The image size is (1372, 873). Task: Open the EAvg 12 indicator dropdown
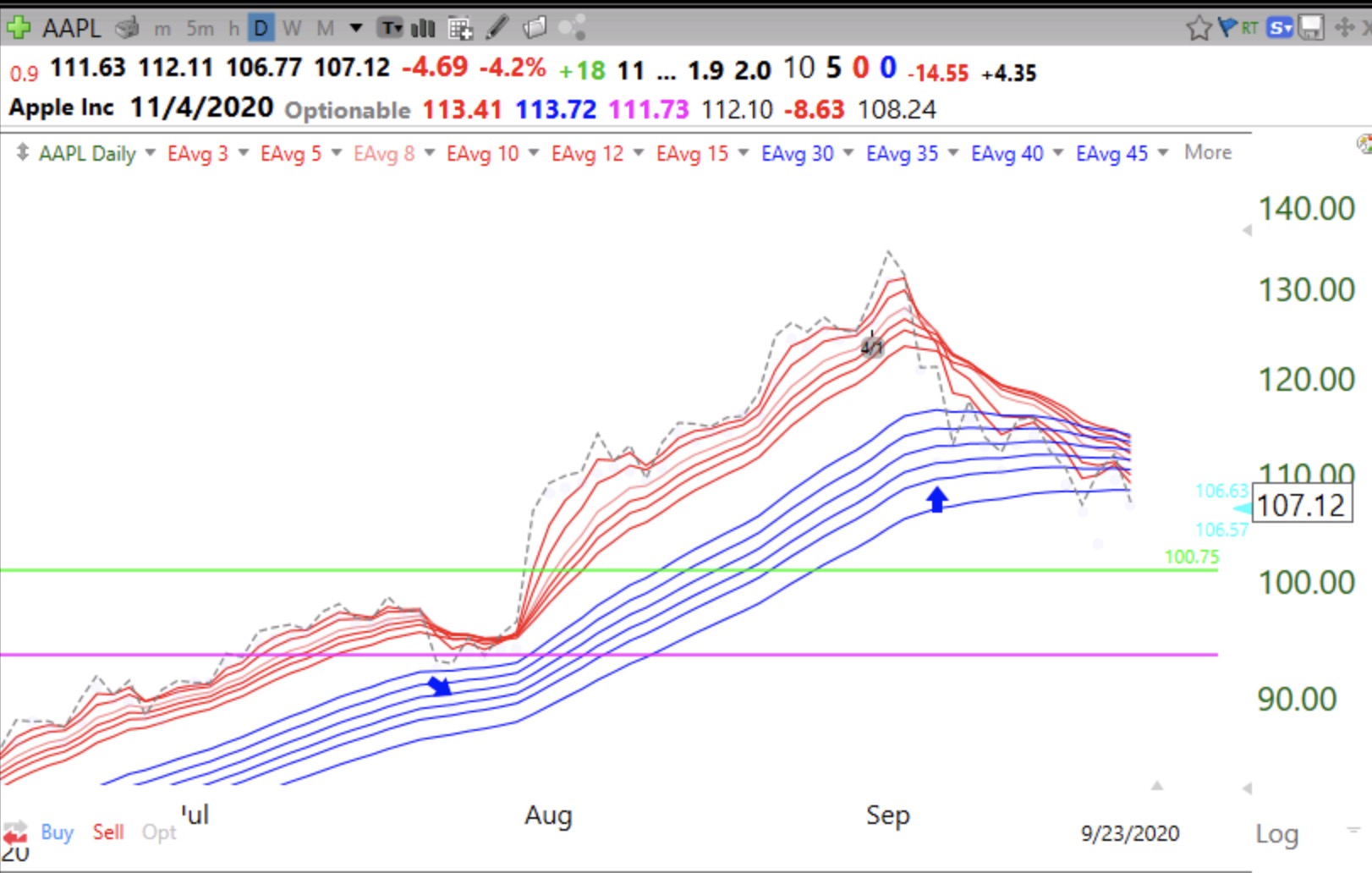pyautogui.click(x=639, y=153)
